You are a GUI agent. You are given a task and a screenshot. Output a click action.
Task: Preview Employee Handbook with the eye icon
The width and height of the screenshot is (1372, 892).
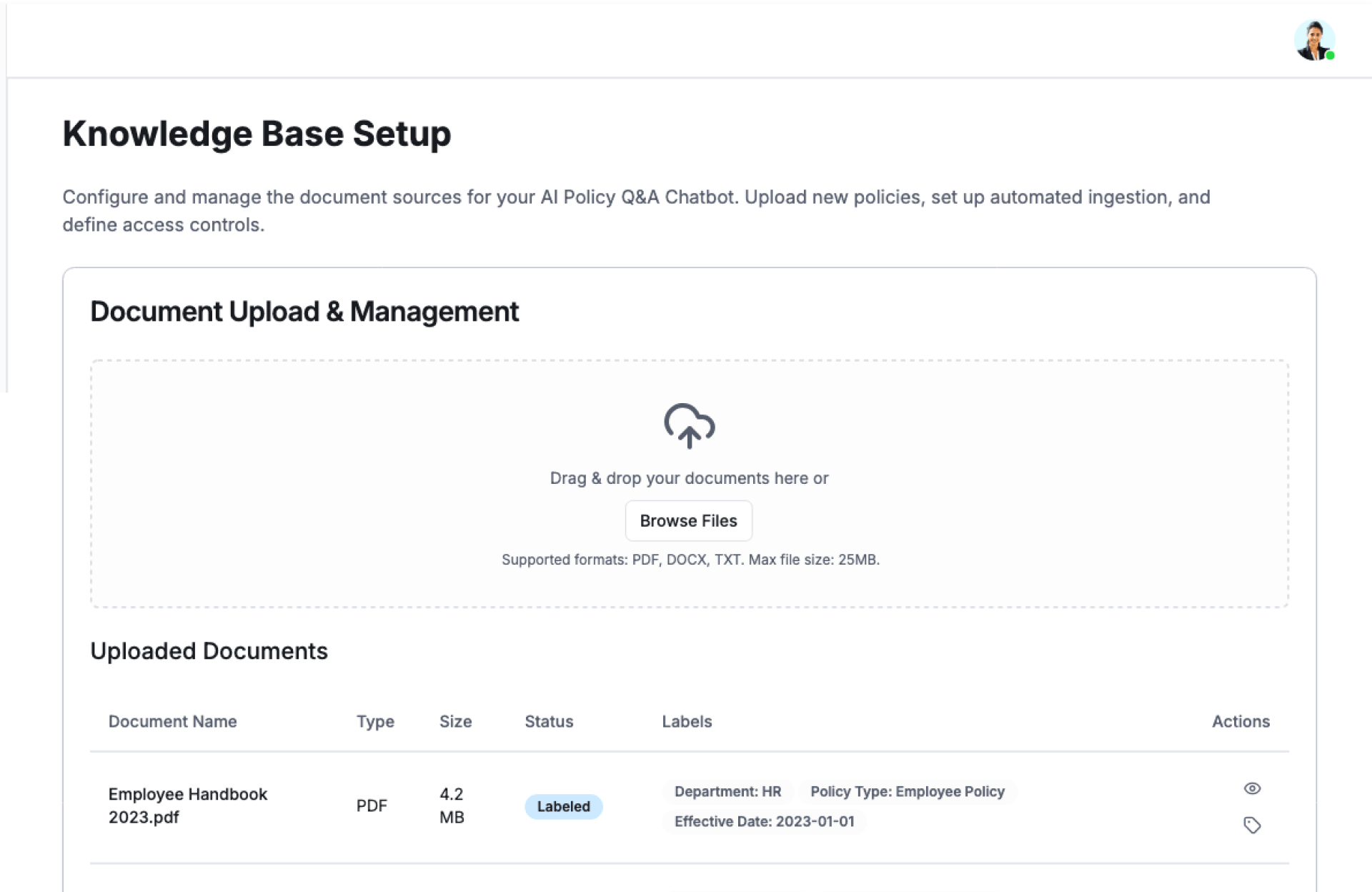point(1251,788)
